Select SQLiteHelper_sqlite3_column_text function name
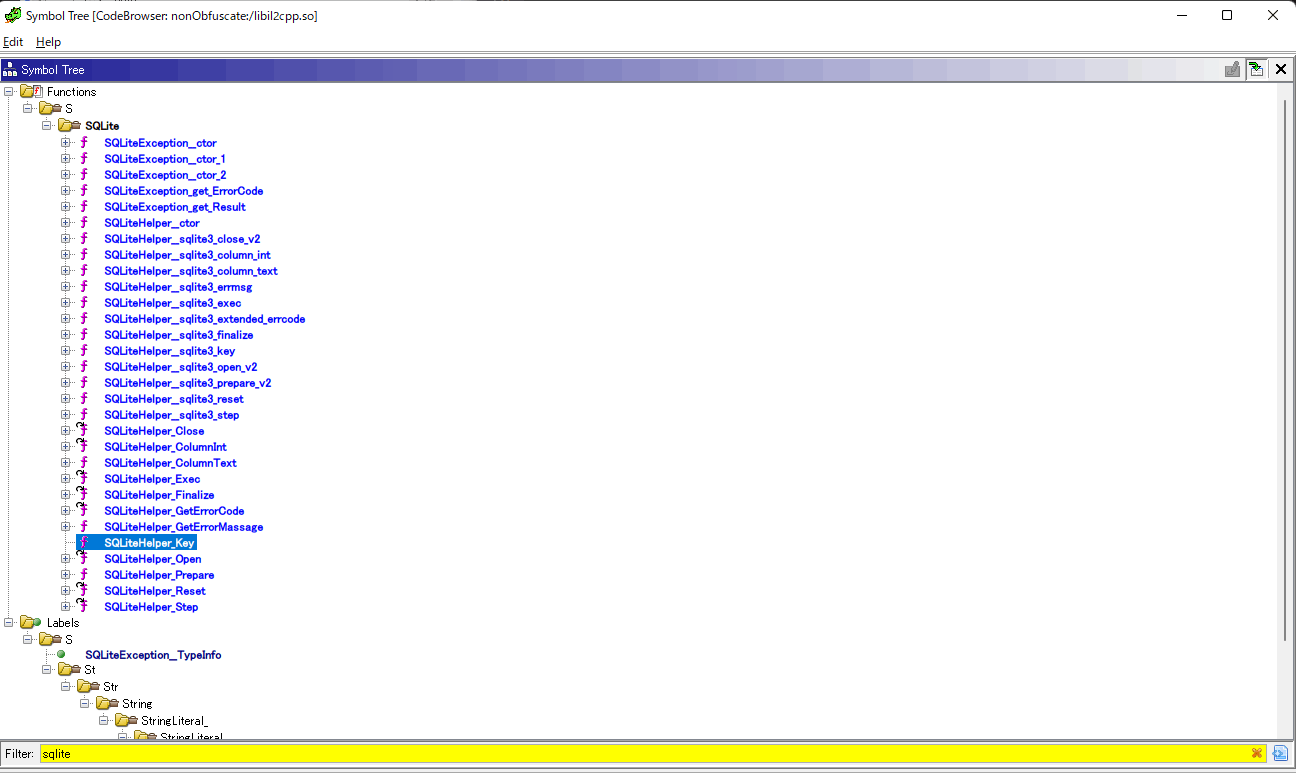Image resolution: width=1296 pixels, height=773 pixels. pos(191,271)
